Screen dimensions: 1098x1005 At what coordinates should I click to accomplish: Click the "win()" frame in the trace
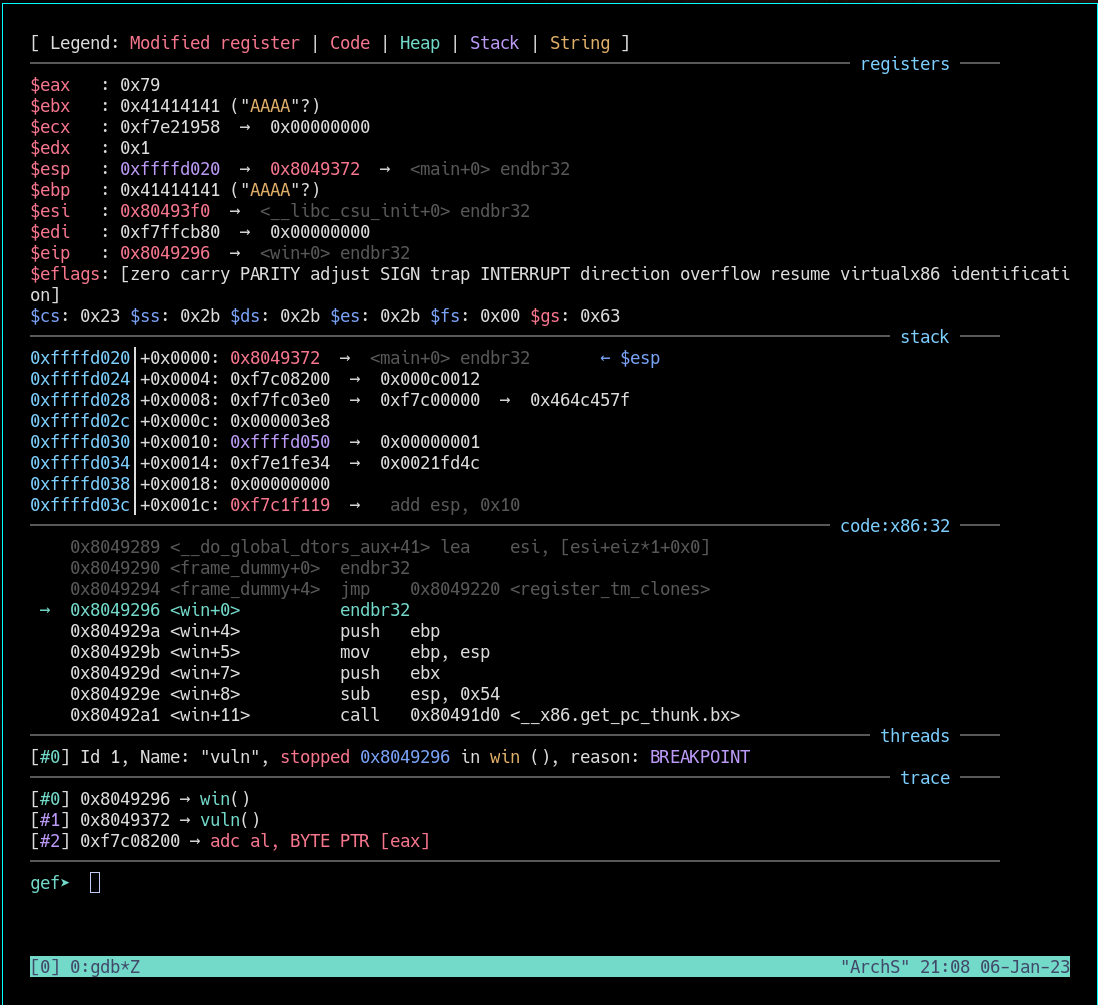coord(225,799)
